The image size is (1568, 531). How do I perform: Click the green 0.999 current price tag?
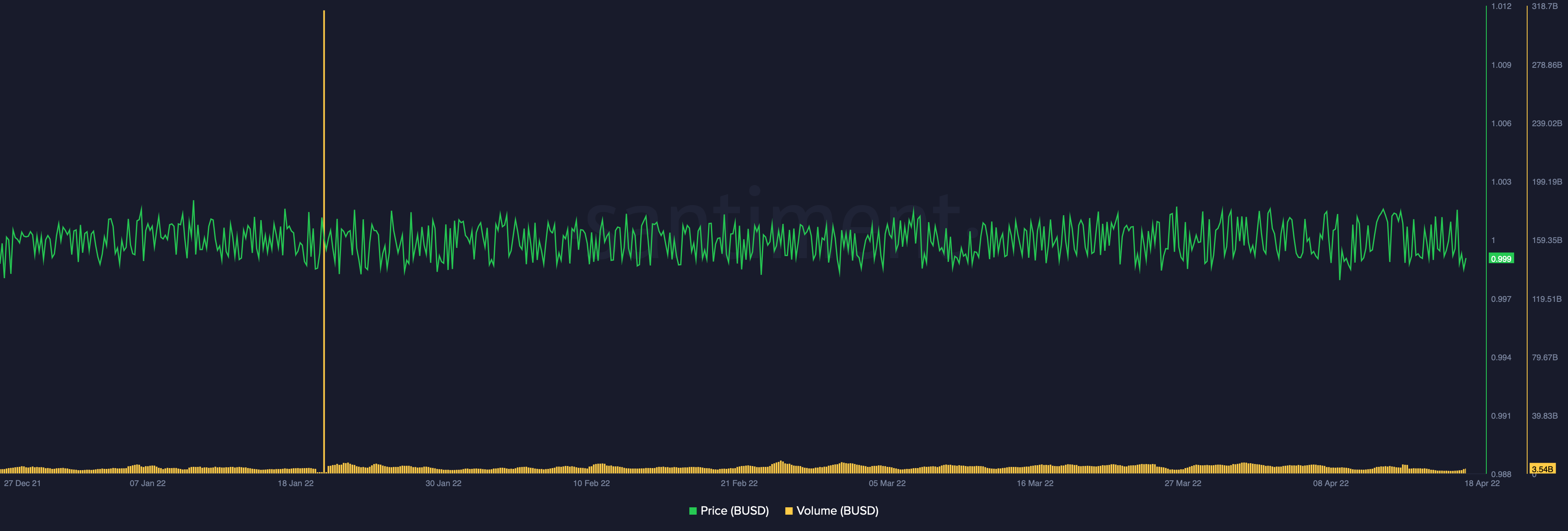coord(1501,259)
